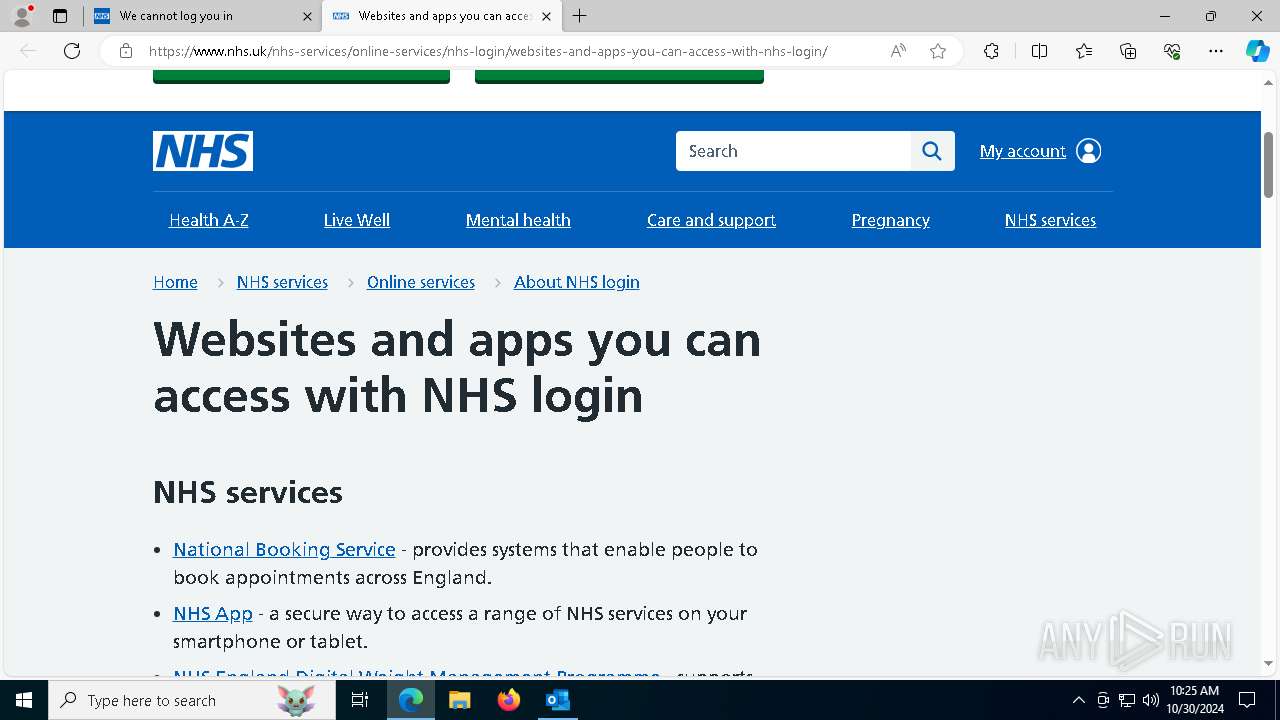Open the Settings and more menu
1280x720 pixels.
[x=1216, y=51]
